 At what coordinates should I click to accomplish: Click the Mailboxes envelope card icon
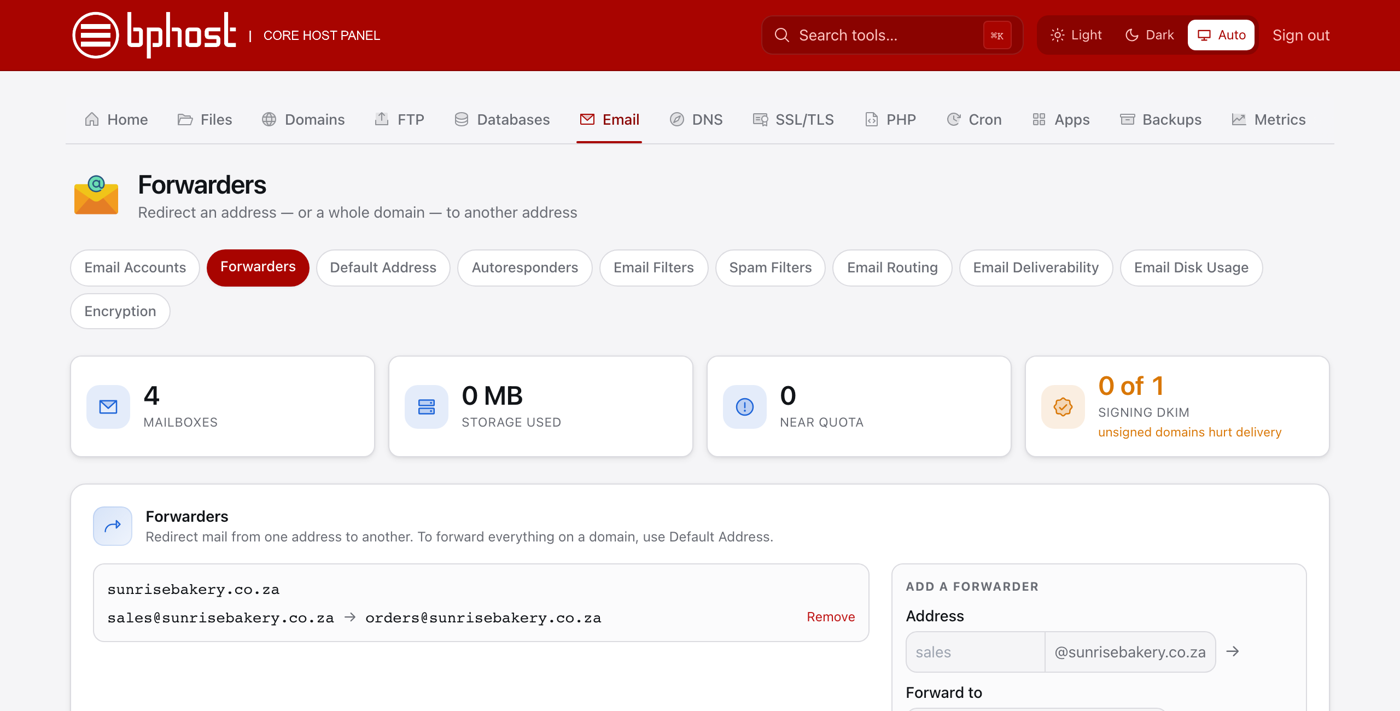tap(108, 407)
